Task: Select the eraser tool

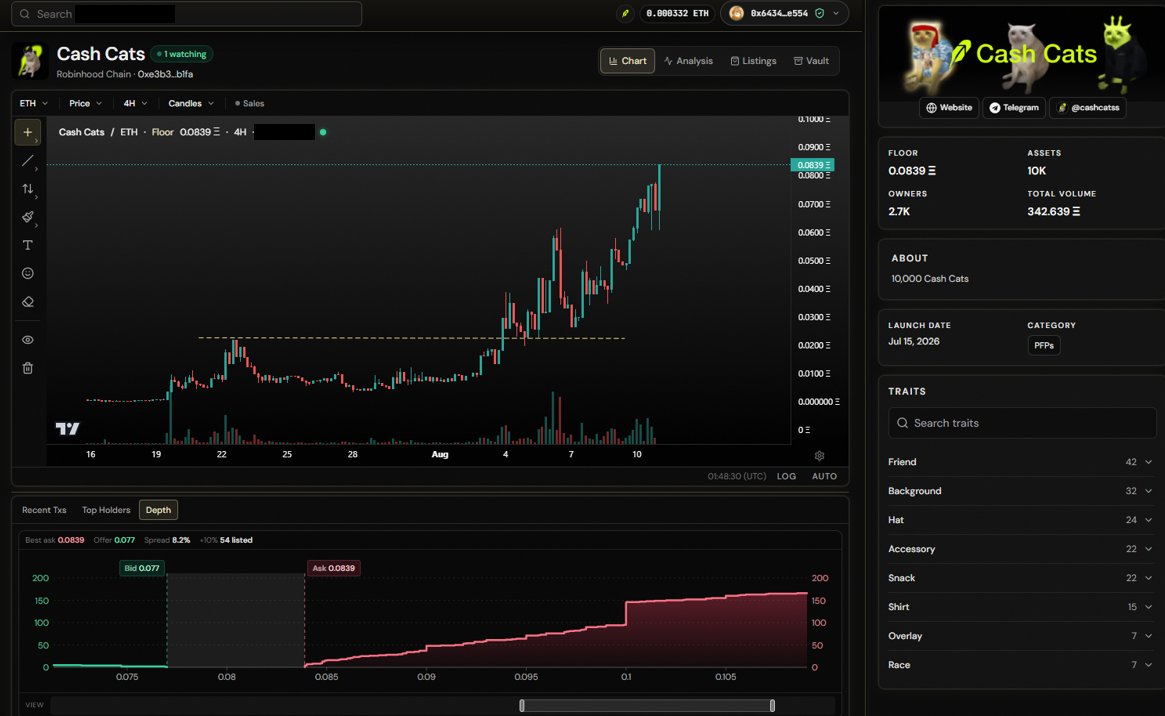Action: tap(27, 302)
